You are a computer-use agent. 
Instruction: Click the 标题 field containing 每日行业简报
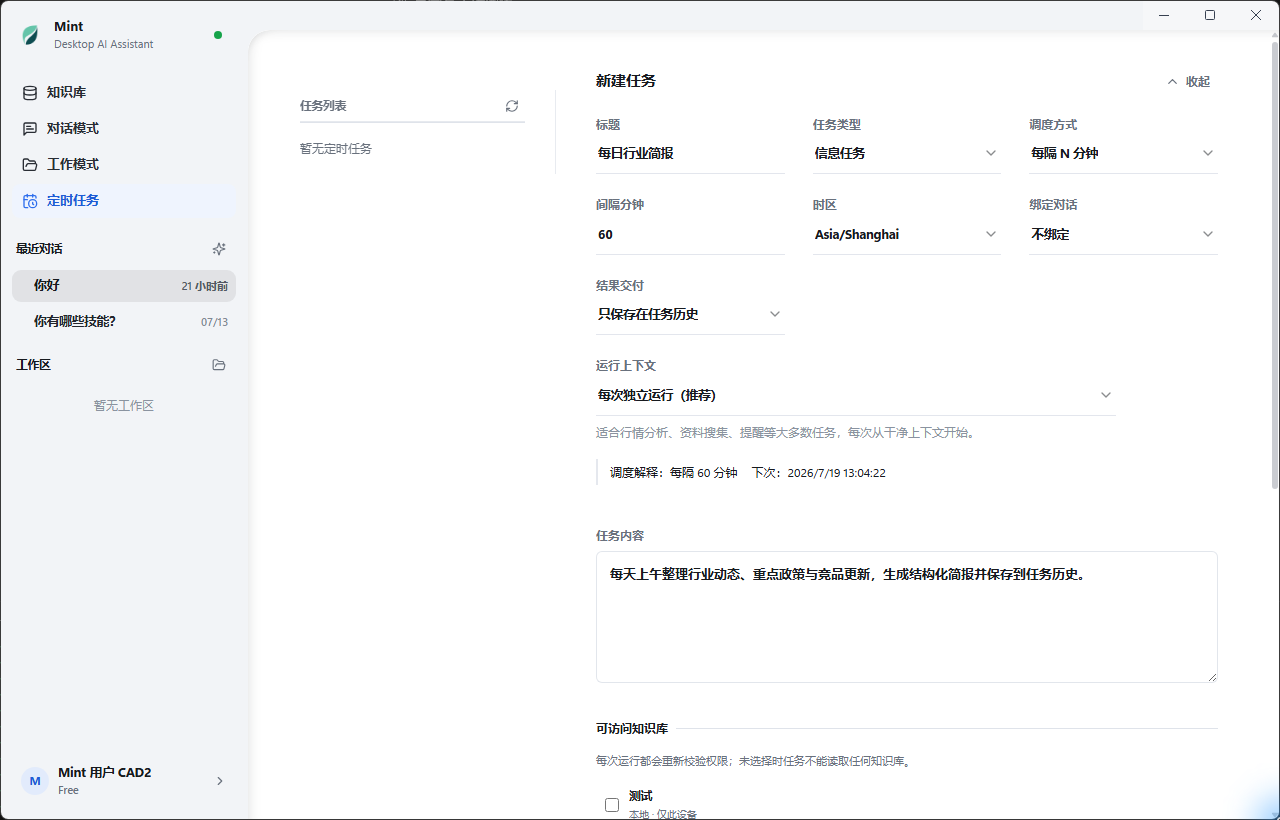tap(690, 153)
